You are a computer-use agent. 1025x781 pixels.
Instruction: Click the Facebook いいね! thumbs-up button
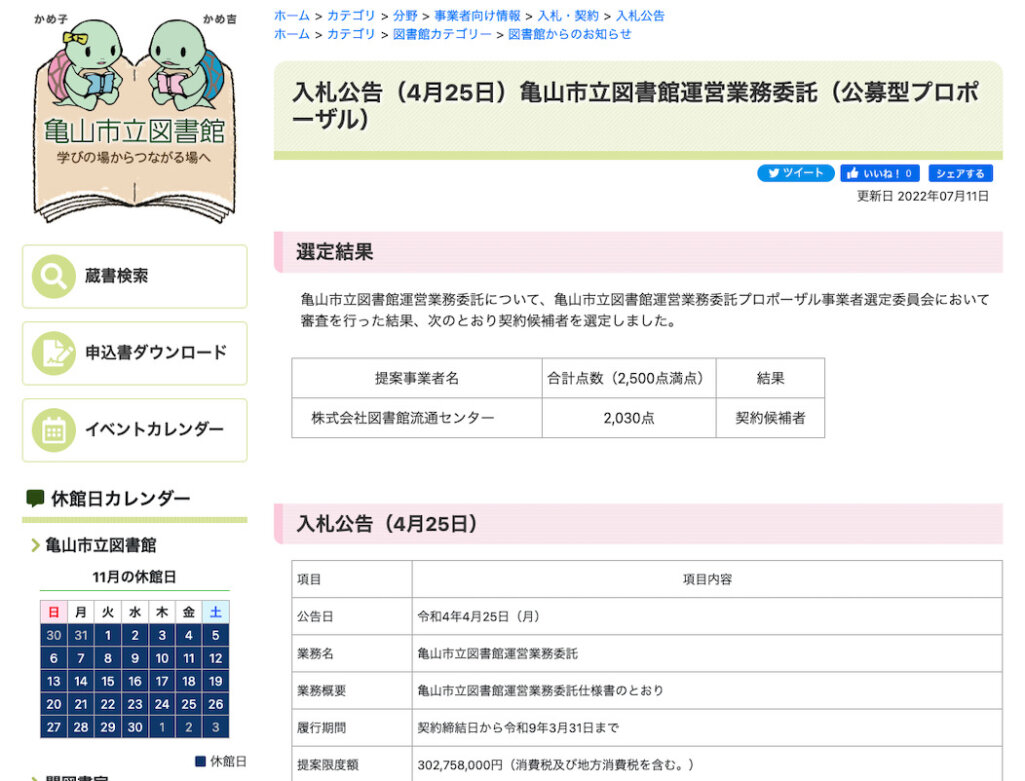tap(879, 173)
